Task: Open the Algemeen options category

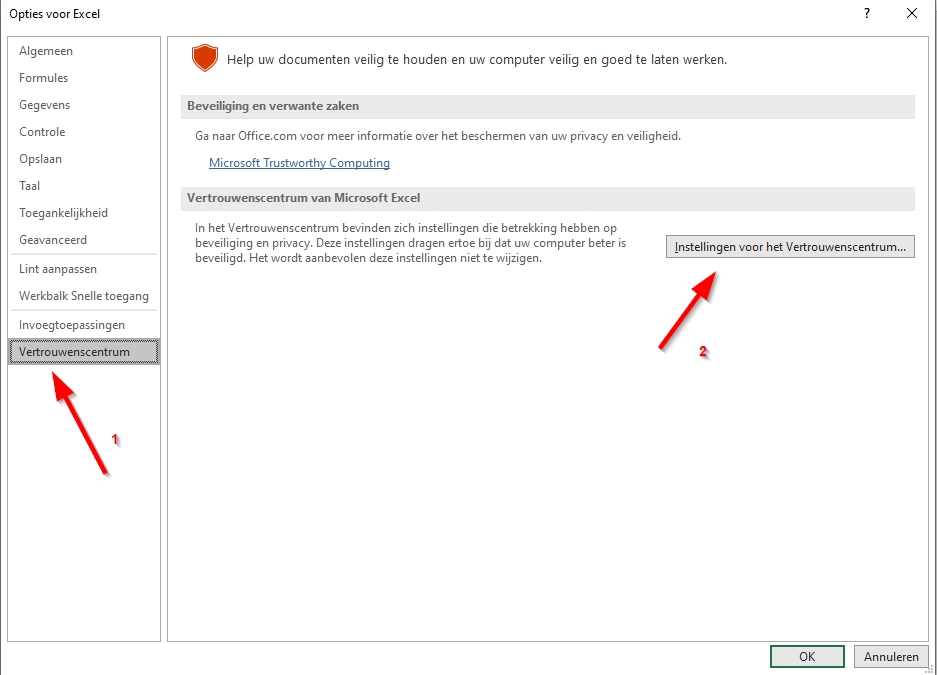Action: (x=46, y=51)
